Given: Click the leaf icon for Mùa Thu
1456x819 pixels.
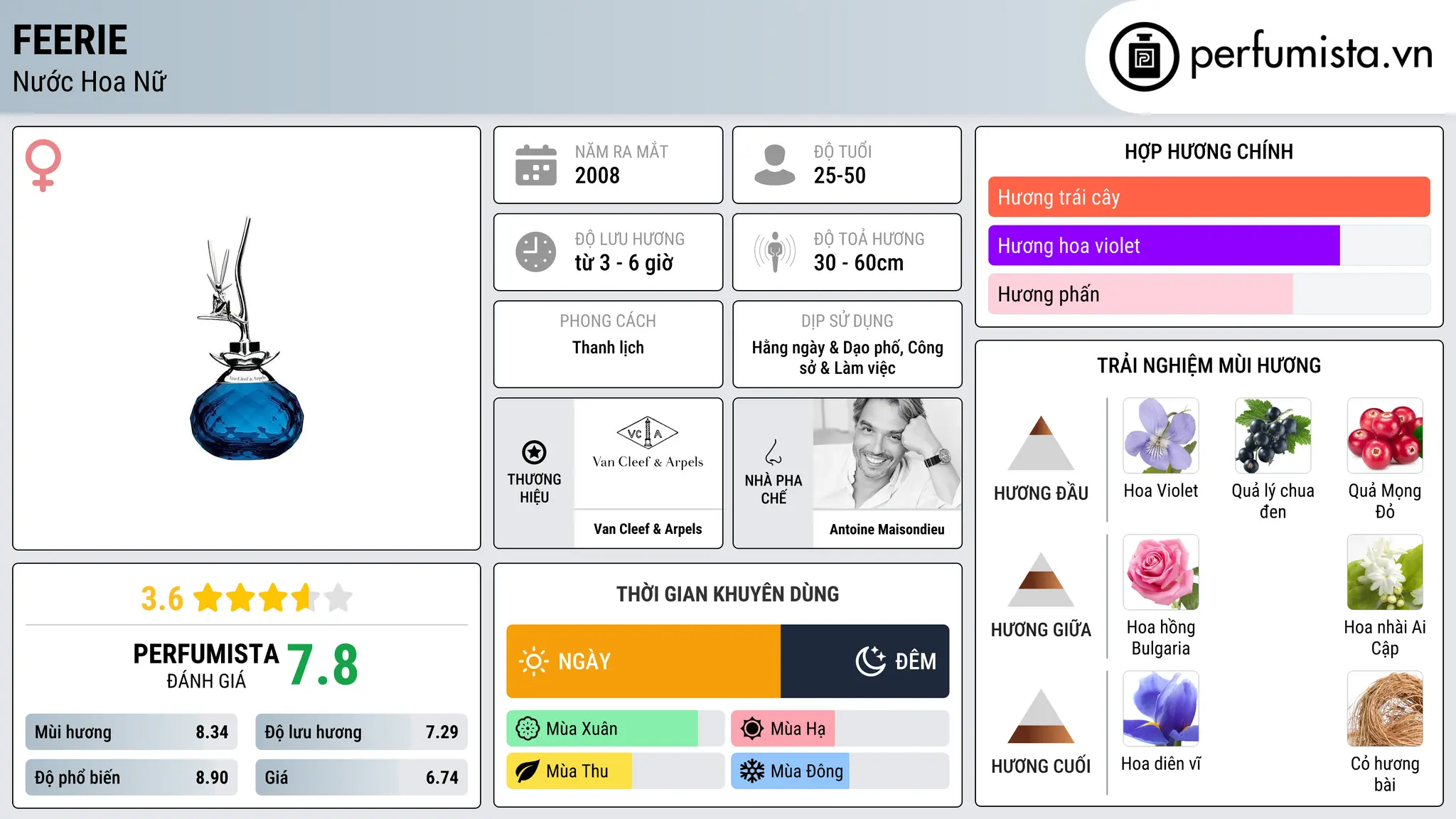Looking at the screenshot, I should pyautogui.click(x=528, y=771).
